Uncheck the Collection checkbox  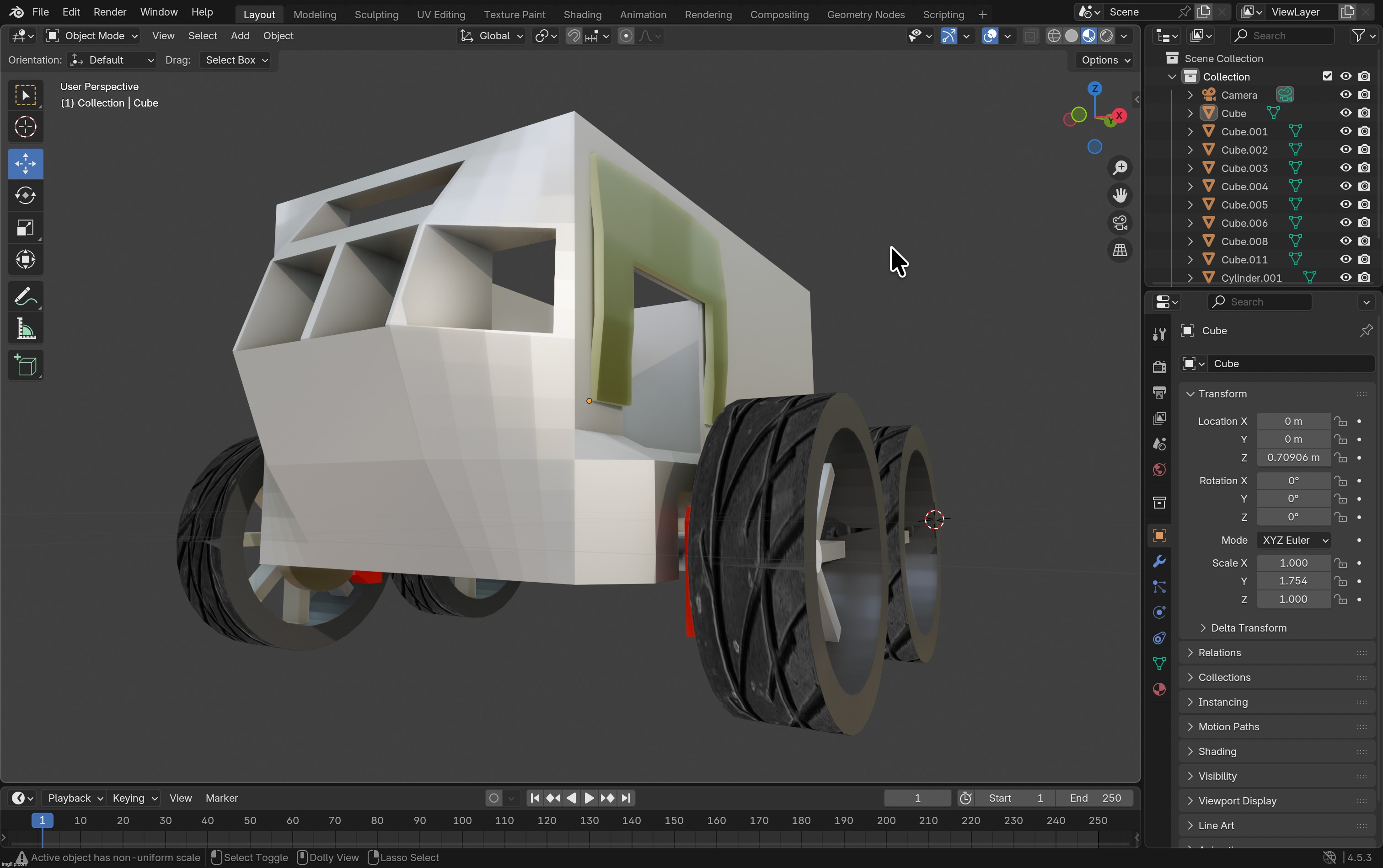(1328, 76)
